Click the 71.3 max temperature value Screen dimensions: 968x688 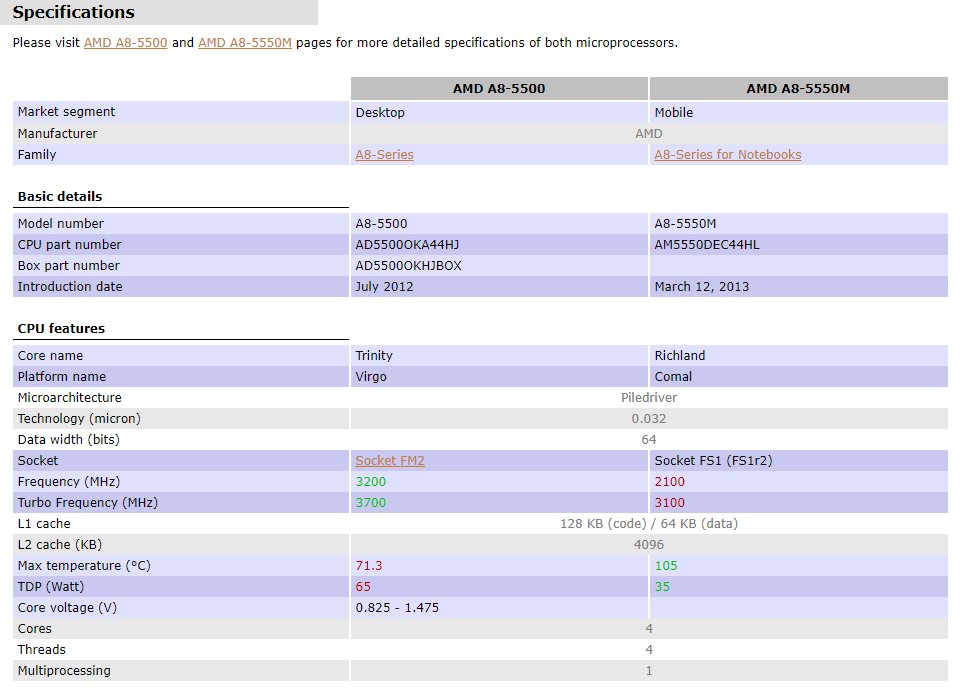(369, 566)
